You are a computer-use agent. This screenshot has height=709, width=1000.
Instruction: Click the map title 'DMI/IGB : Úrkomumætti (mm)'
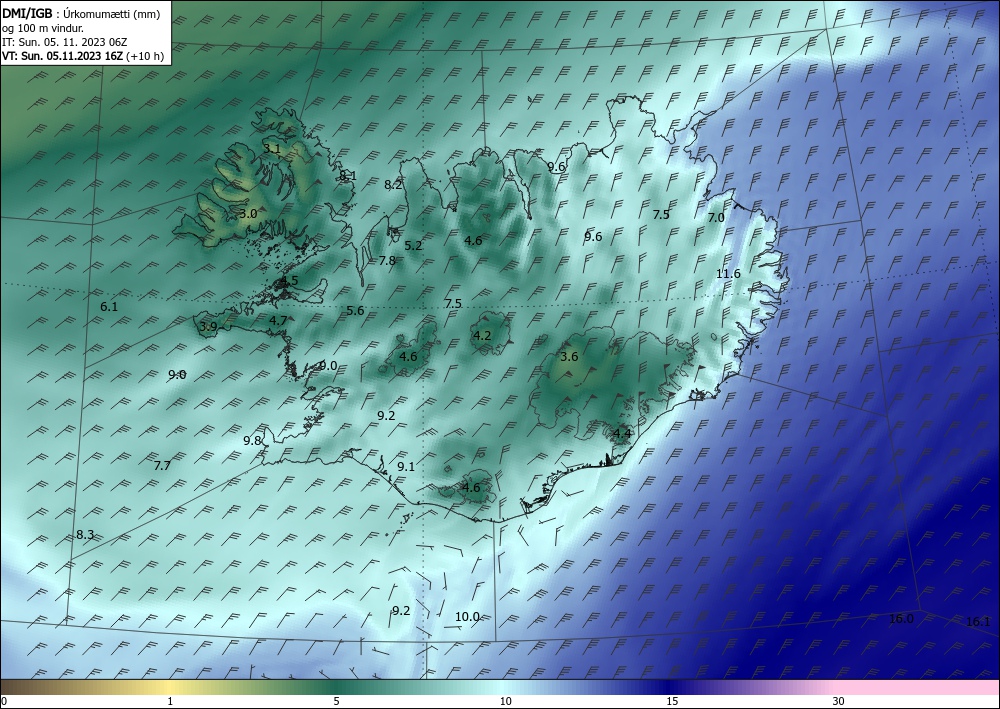point(81,13)
